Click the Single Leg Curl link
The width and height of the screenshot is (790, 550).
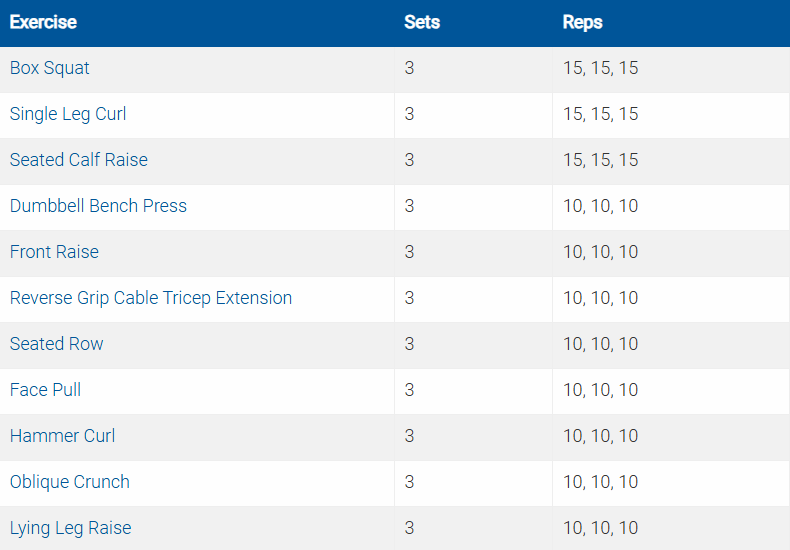coord(68,114)
